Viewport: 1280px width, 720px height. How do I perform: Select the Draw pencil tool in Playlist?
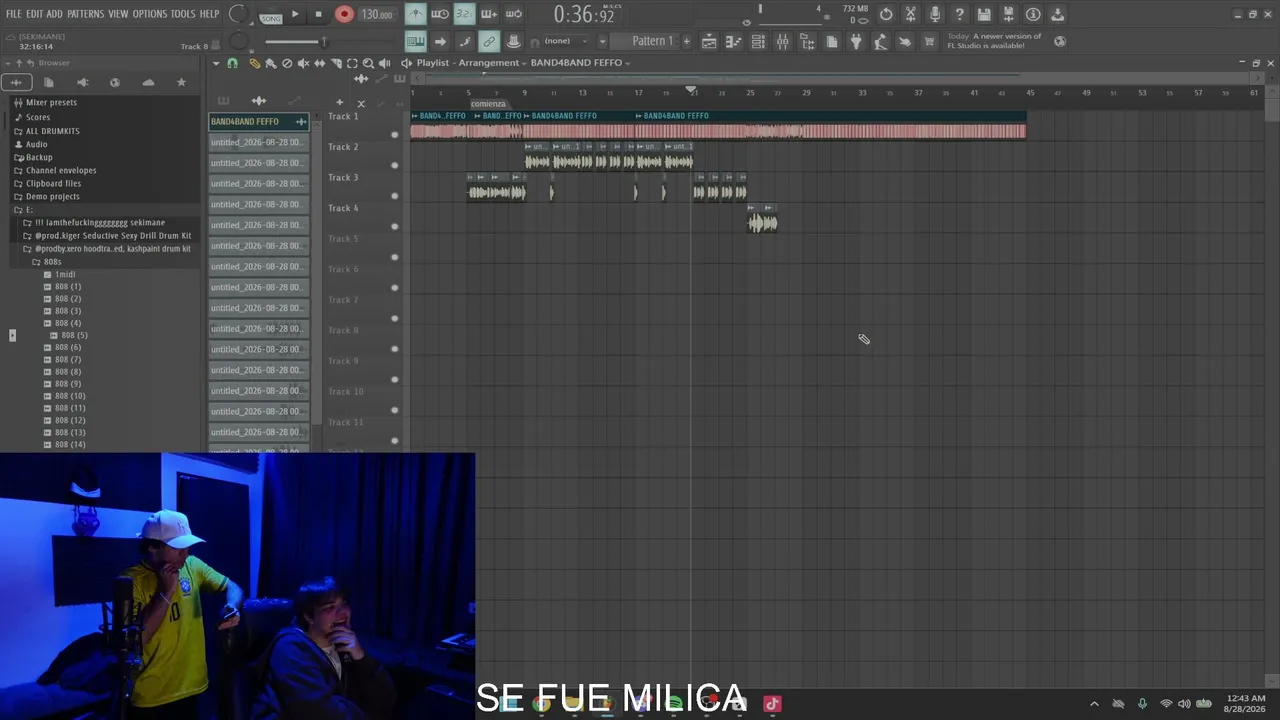point(254,63)
